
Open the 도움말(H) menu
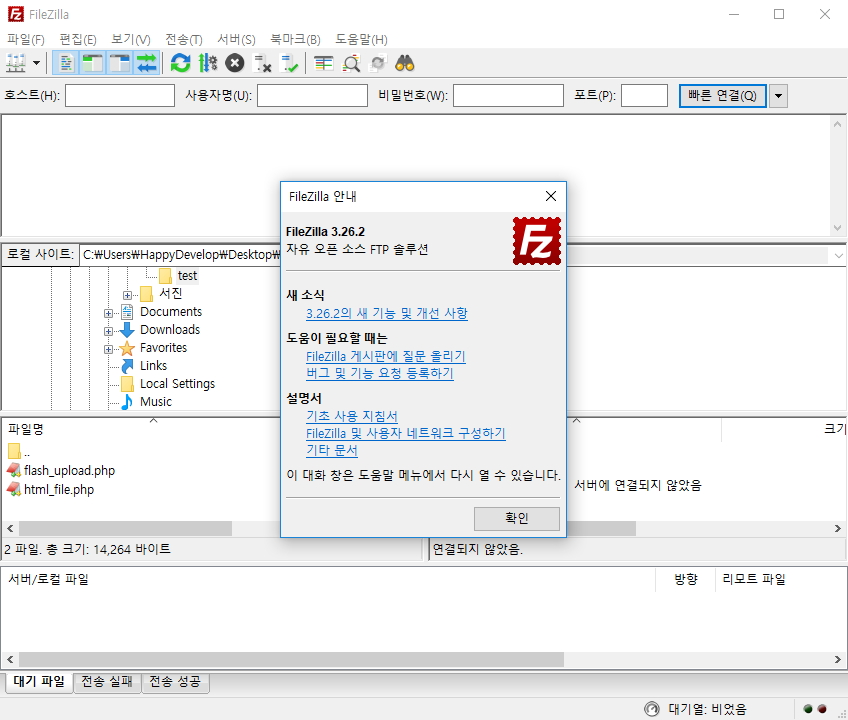[361, 39]
